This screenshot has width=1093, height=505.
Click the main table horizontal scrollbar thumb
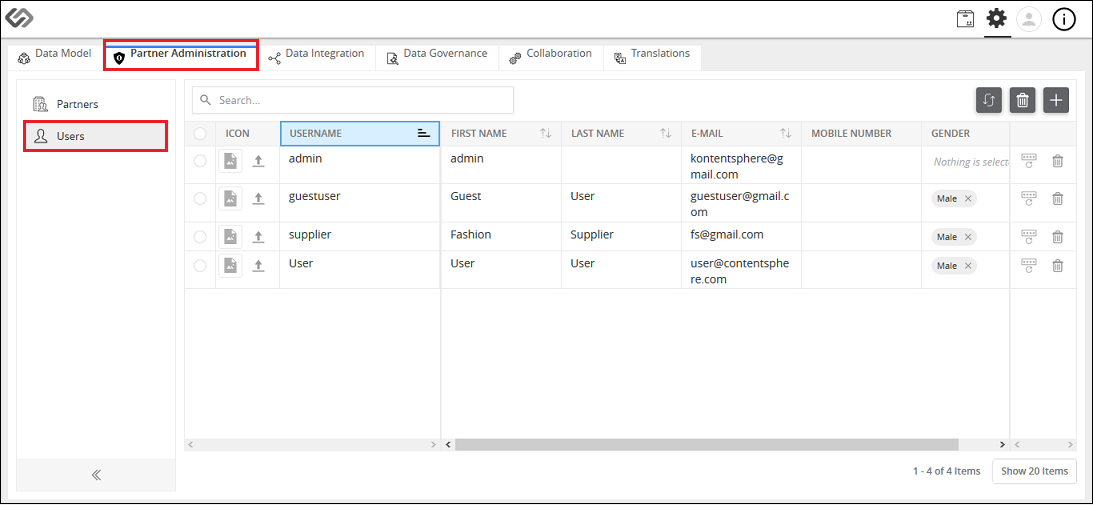click(707, 444)
